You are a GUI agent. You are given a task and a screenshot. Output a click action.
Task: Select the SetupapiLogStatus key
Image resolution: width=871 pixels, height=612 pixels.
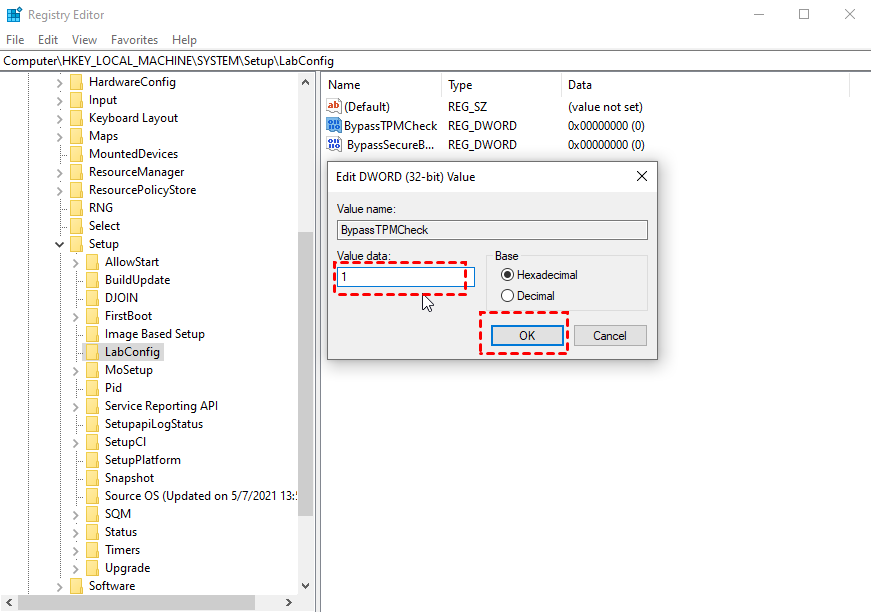tap(154, 424)
